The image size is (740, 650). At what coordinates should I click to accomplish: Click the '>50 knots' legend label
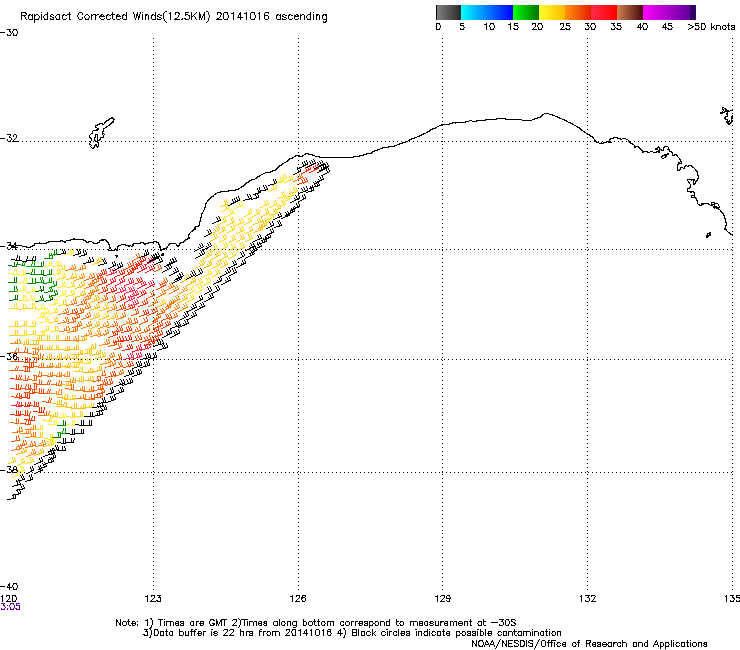click(711, 27)
